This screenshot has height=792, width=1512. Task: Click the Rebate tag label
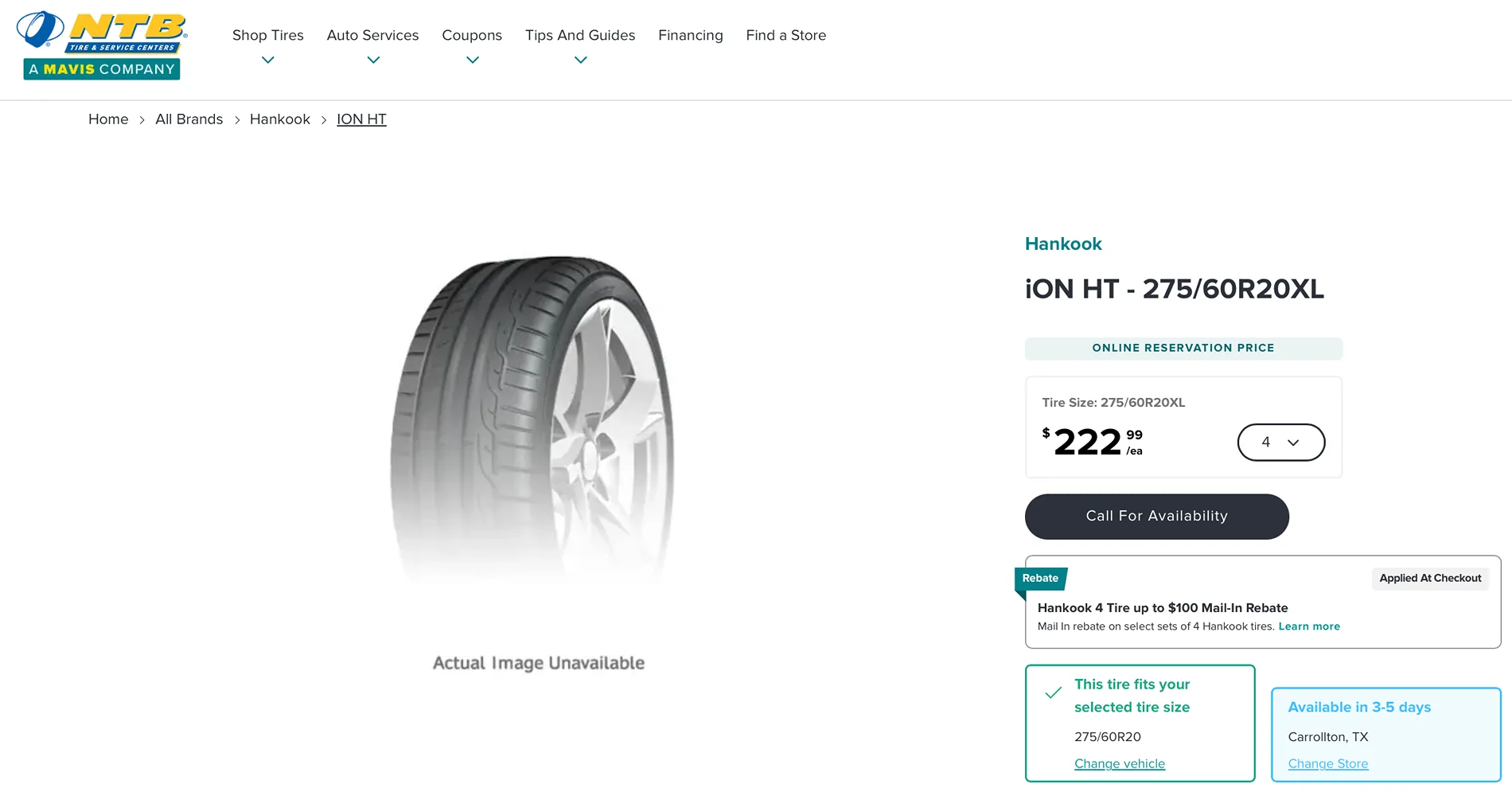tap(1039, 578)
